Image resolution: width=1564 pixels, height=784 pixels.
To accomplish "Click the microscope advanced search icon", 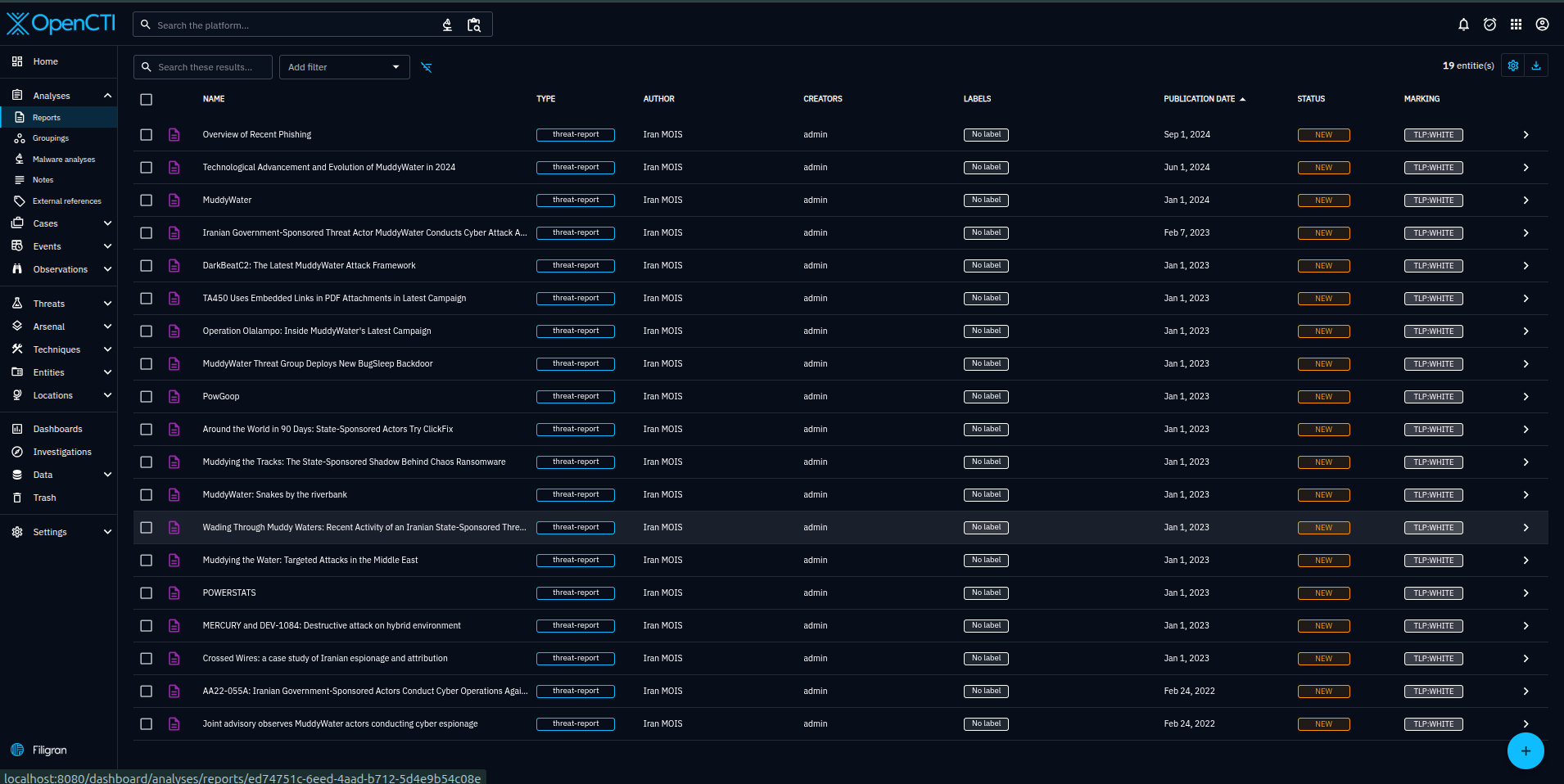I will [447, 25].
